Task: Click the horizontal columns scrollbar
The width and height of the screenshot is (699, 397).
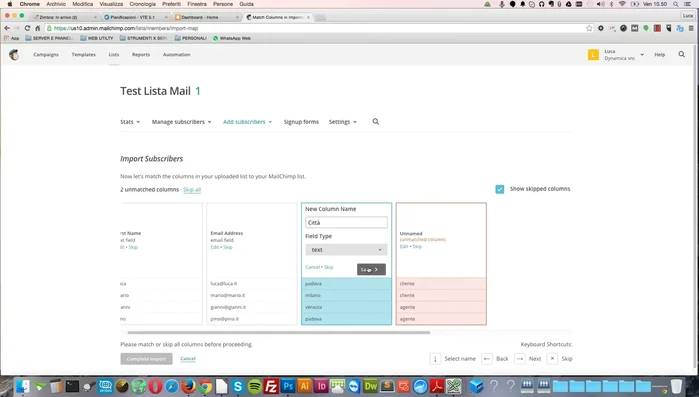Action: click(279, 332)
